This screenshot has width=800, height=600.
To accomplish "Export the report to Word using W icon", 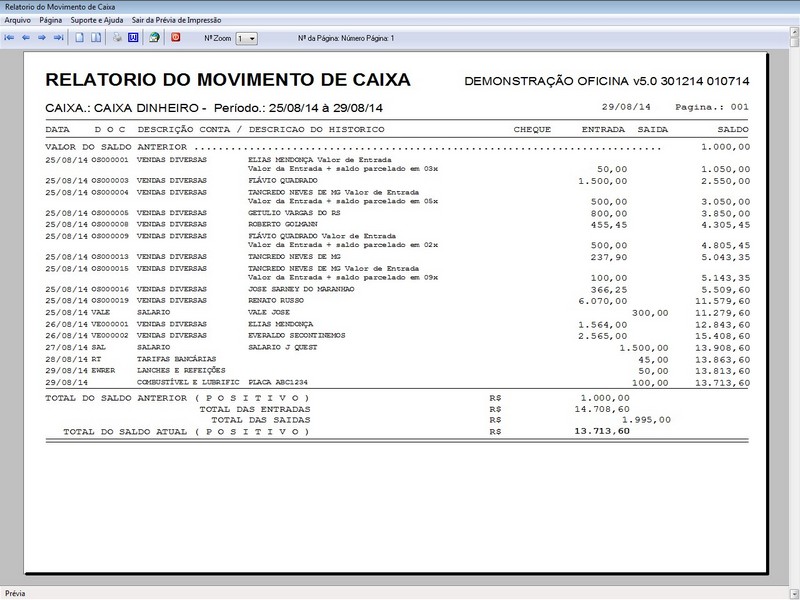I will (132, 38).
